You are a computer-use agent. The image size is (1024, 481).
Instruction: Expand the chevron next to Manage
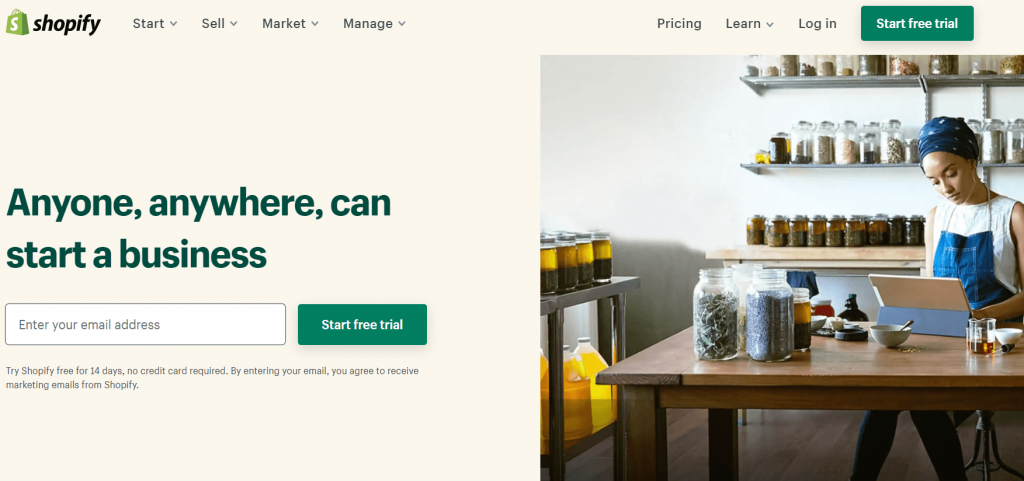click(402, 24)
